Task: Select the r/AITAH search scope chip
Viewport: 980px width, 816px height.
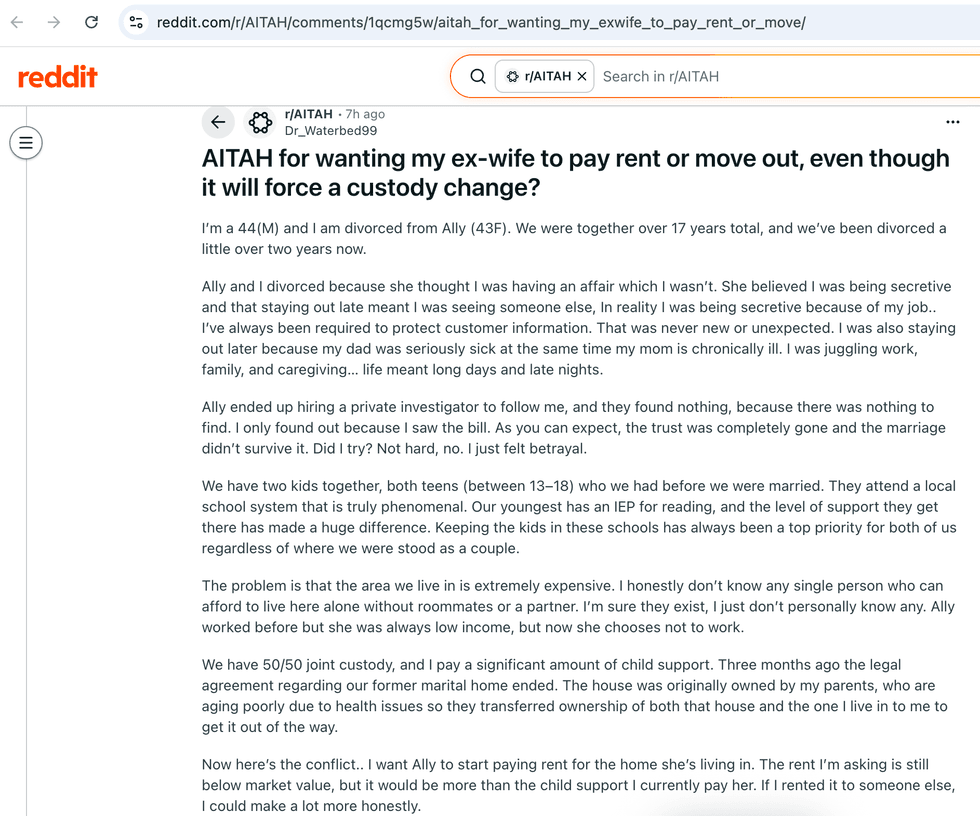Action: 544,76
